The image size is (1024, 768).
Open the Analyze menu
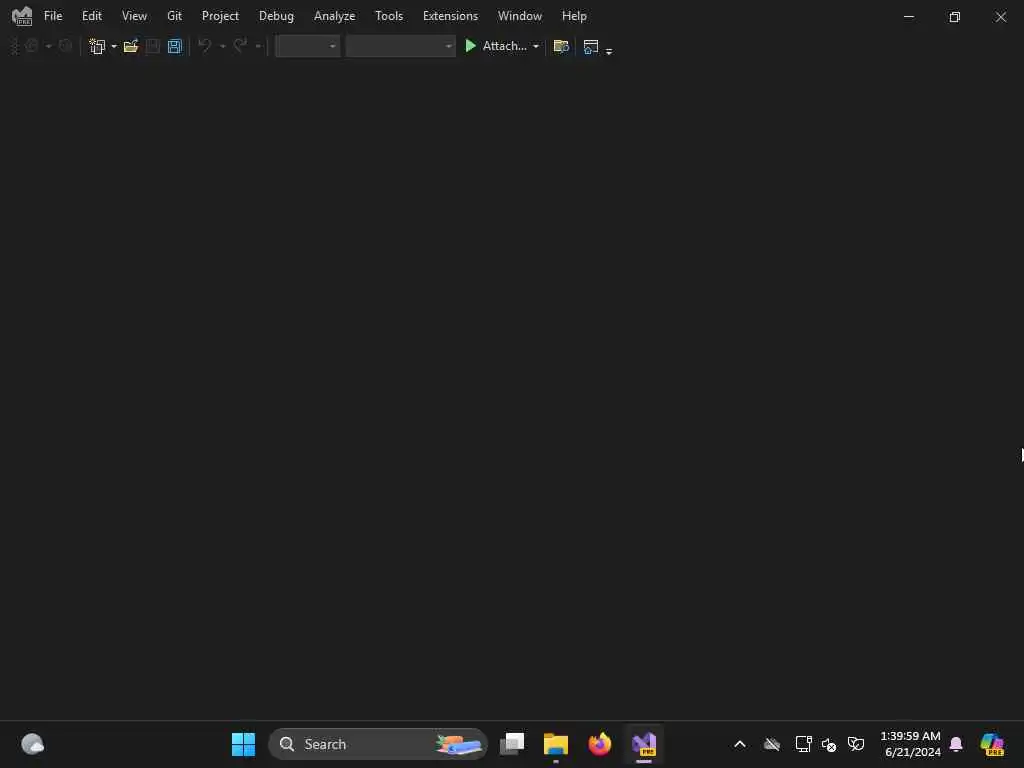[x=334, y=16]
